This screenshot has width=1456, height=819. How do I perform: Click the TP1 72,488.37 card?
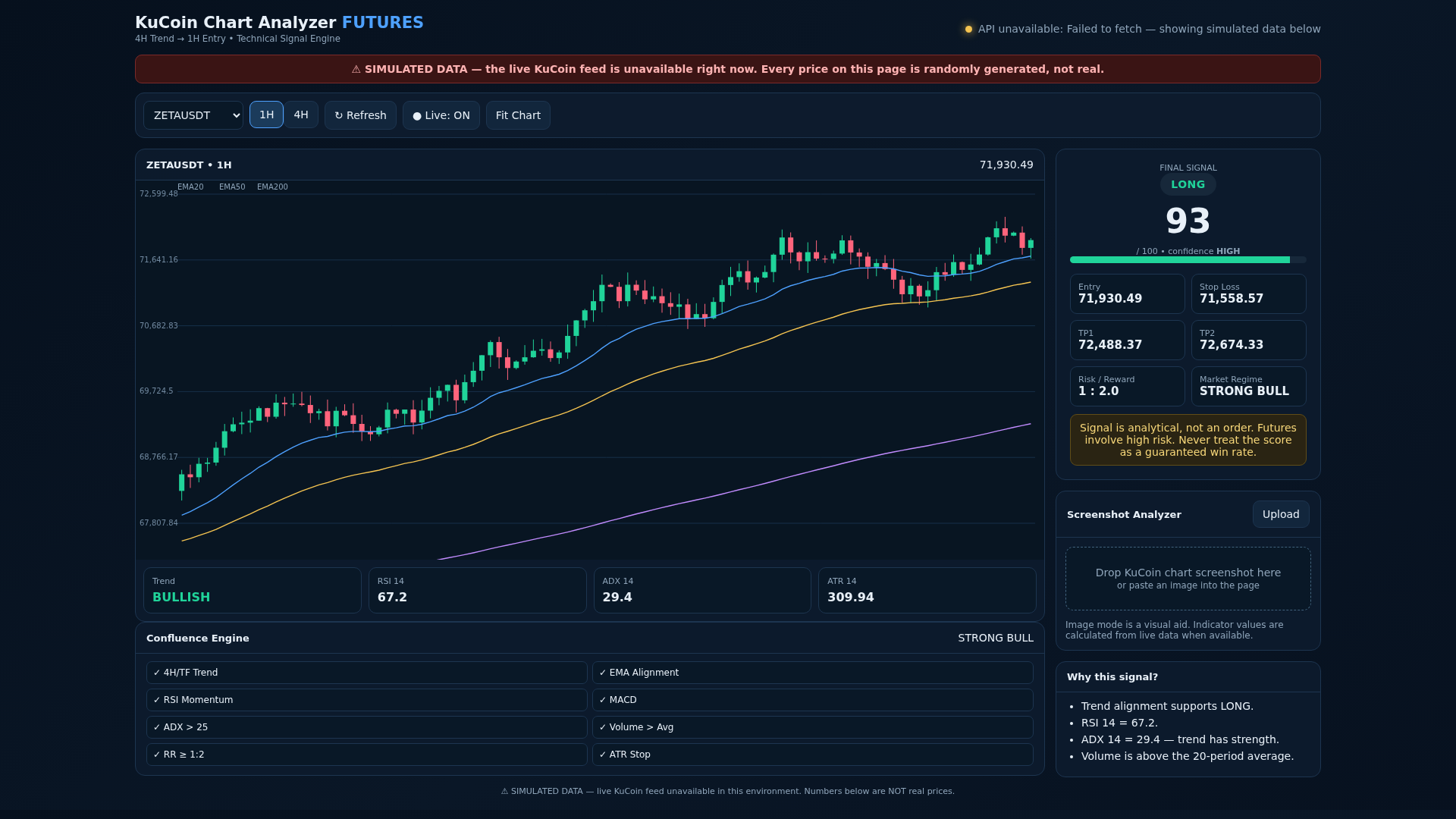[x=1128, y=340]
